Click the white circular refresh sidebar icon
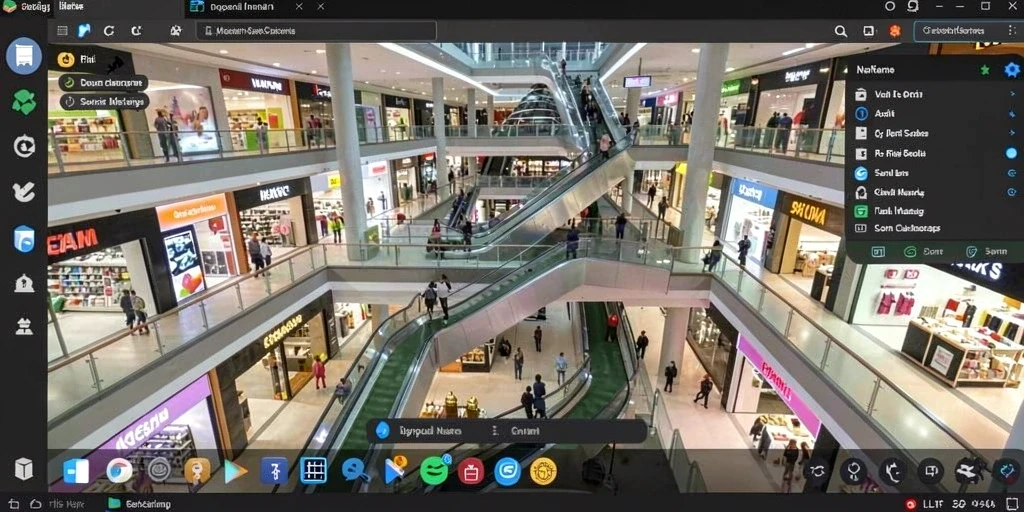The height and width of the screenshot is (512, 1024). pos(24,146)
